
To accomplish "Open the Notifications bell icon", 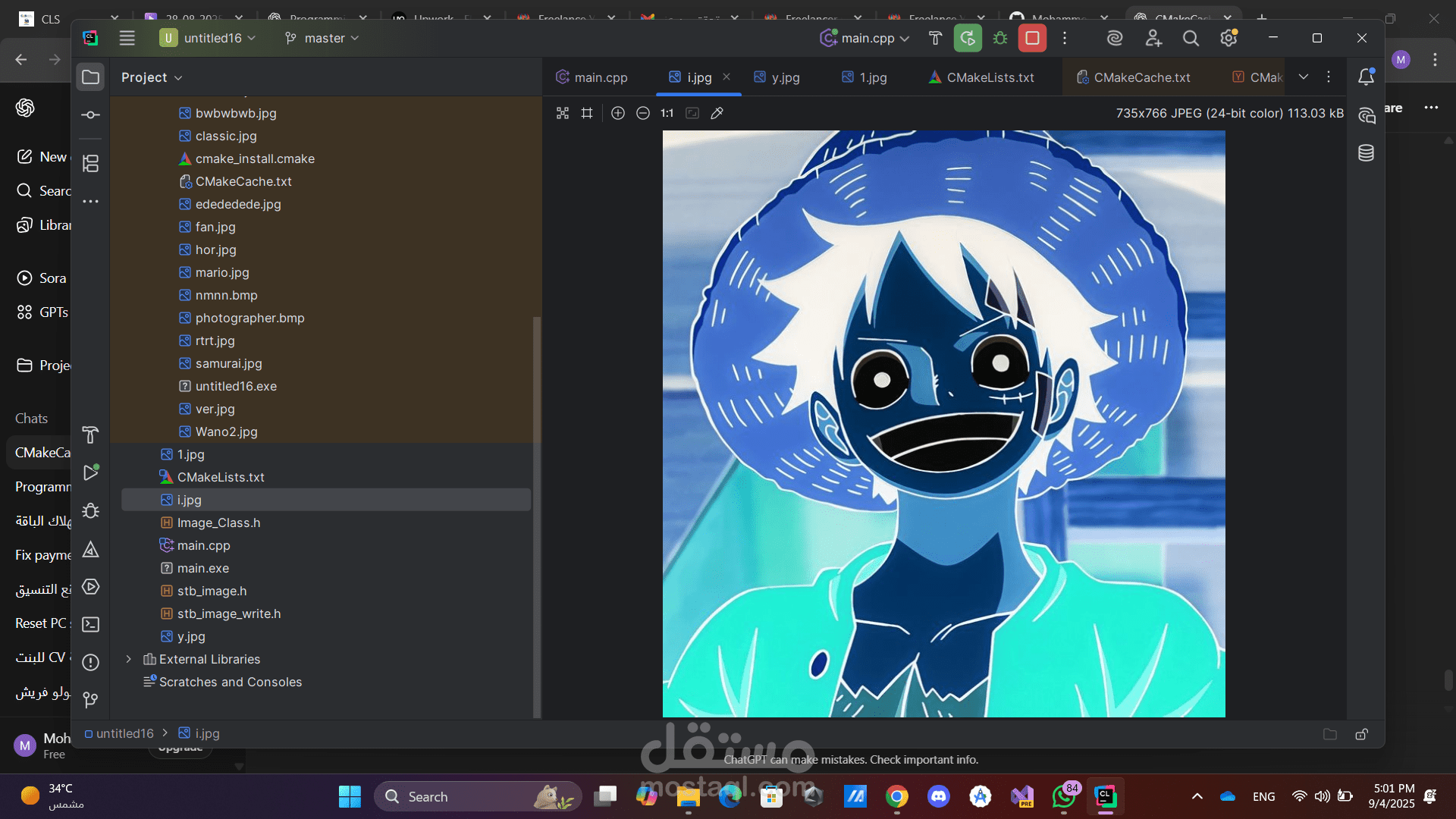I will coord(1367,77).
